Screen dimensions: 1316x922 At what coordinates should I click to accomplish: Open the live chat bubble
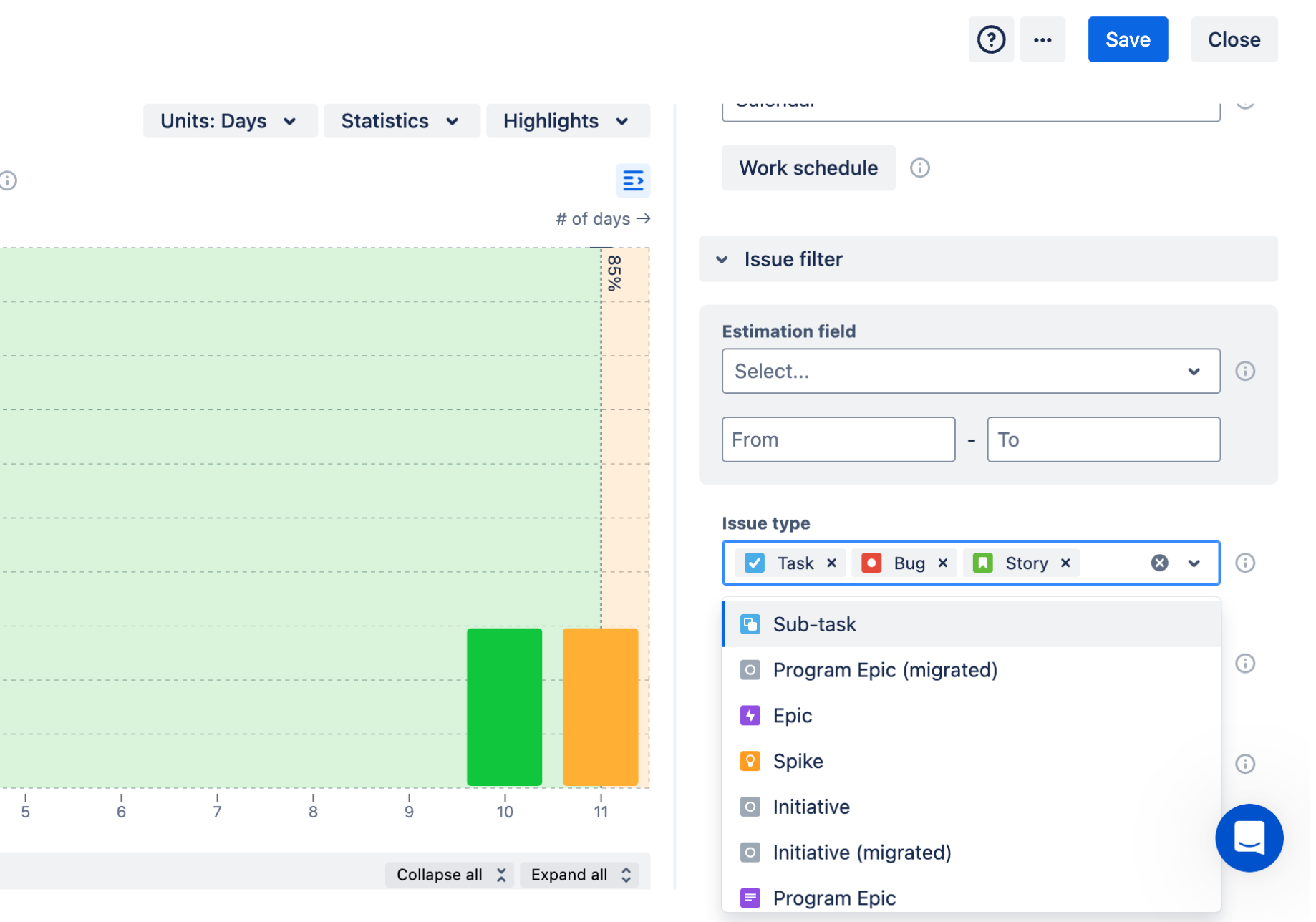click(x=1249, y=838)
